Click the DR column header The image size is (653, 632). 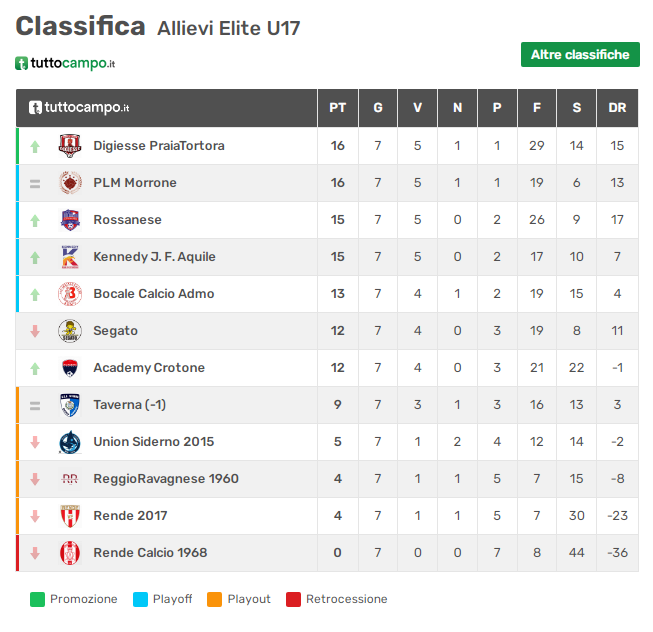point(617,108)
